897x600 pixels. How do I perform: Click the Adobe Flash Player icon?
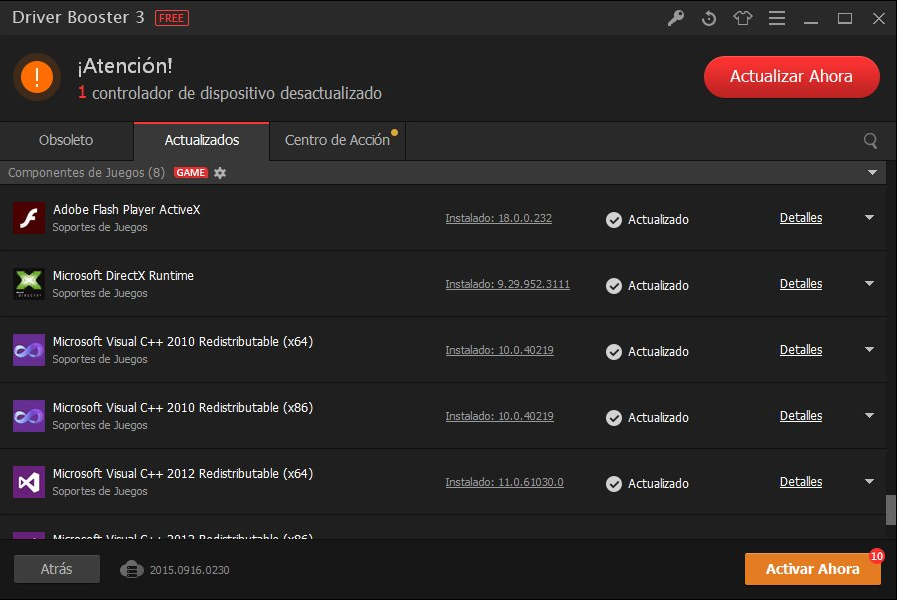point(29,218)
